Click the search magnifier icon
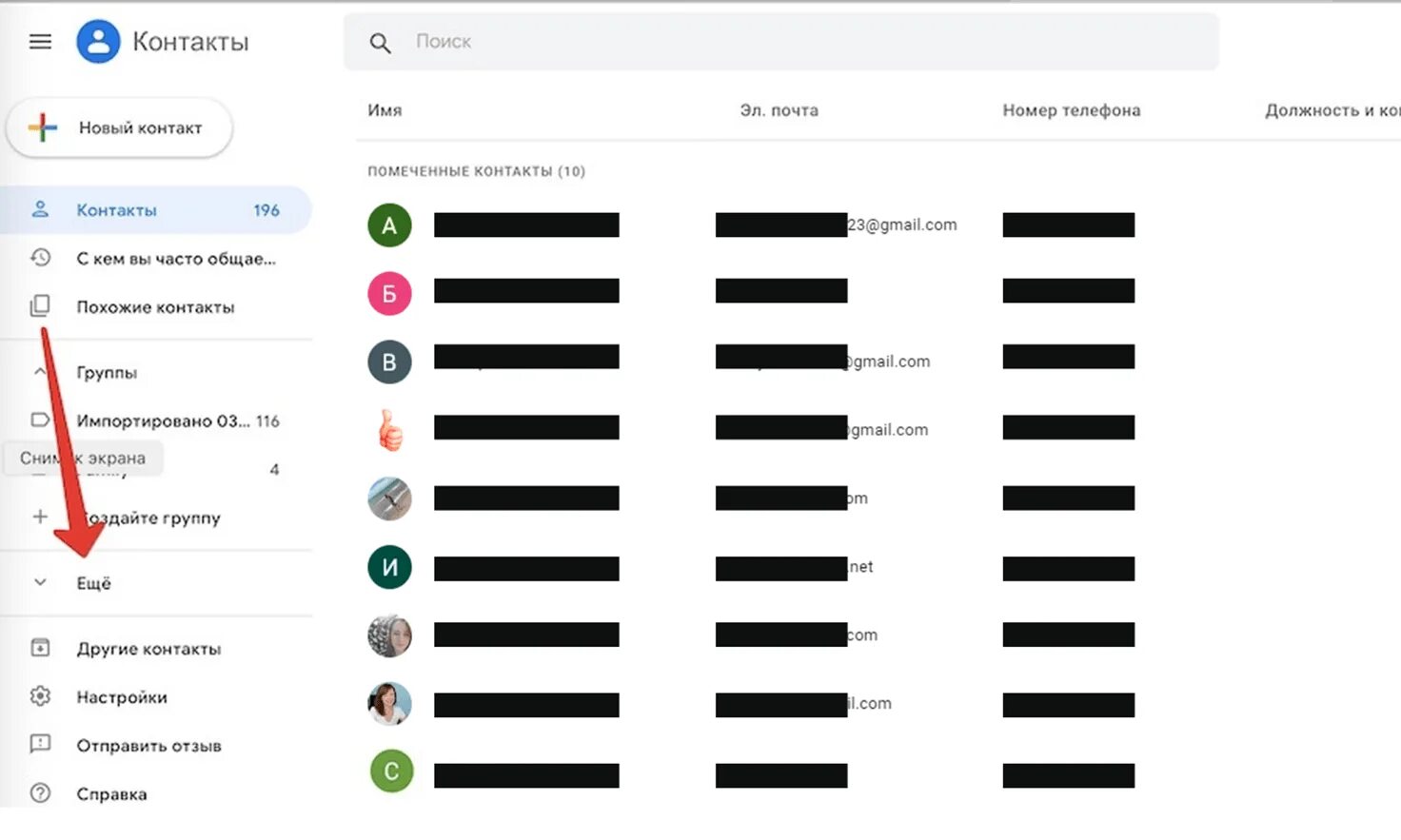Screen dimensions: 1401x840 tap(380, 43)
